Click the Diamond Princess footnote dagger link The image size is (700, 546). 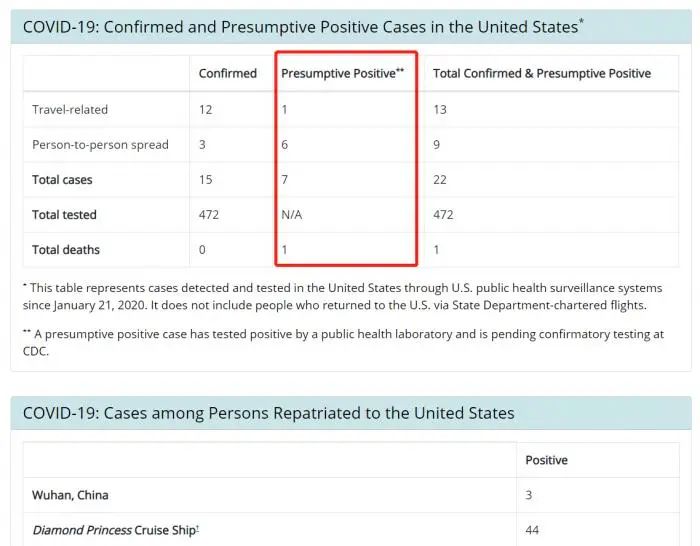(x=198, y=527)
